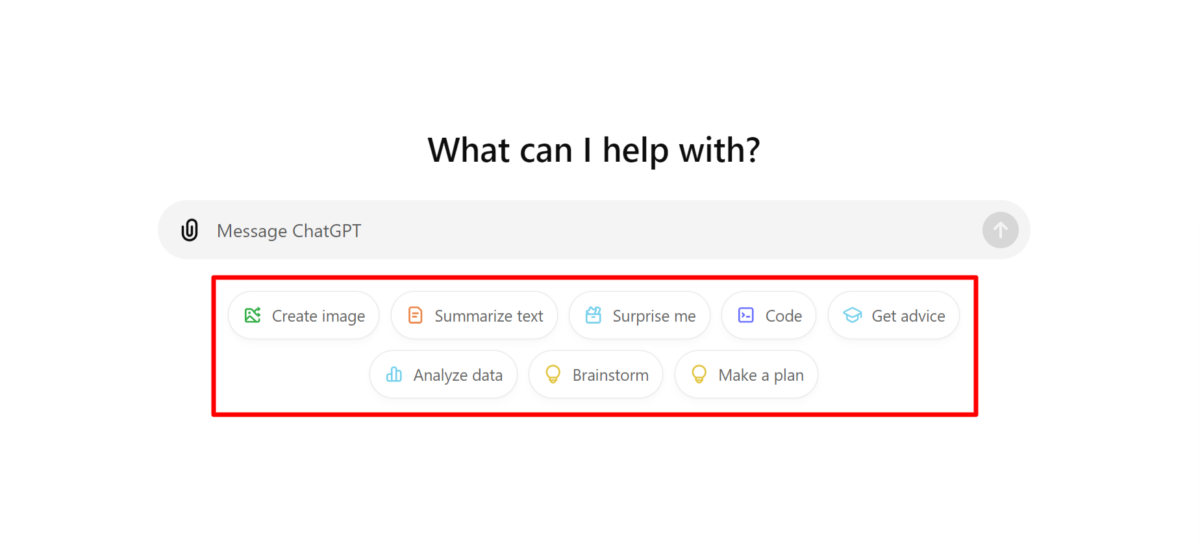The height and width of the screenshot is (542, 1200).
Task: Click the purple Code terminal icon
Action: coord(745,316)
